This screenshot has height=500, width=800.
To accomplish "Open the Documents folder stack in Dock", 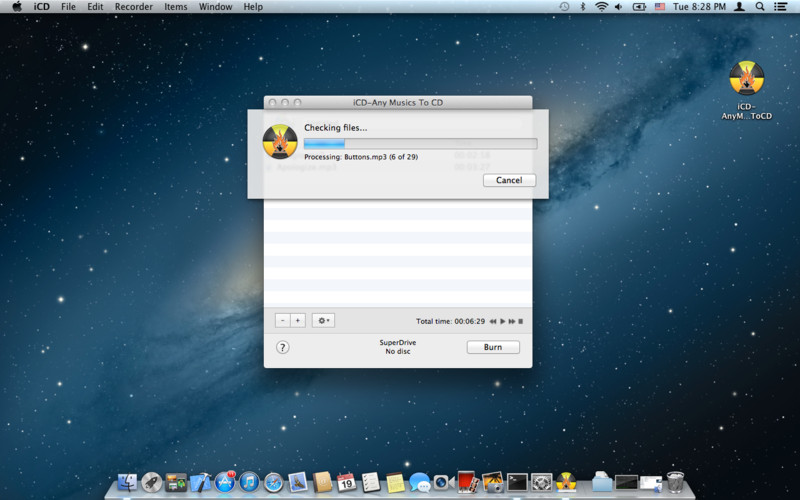I will pos(602,482).
